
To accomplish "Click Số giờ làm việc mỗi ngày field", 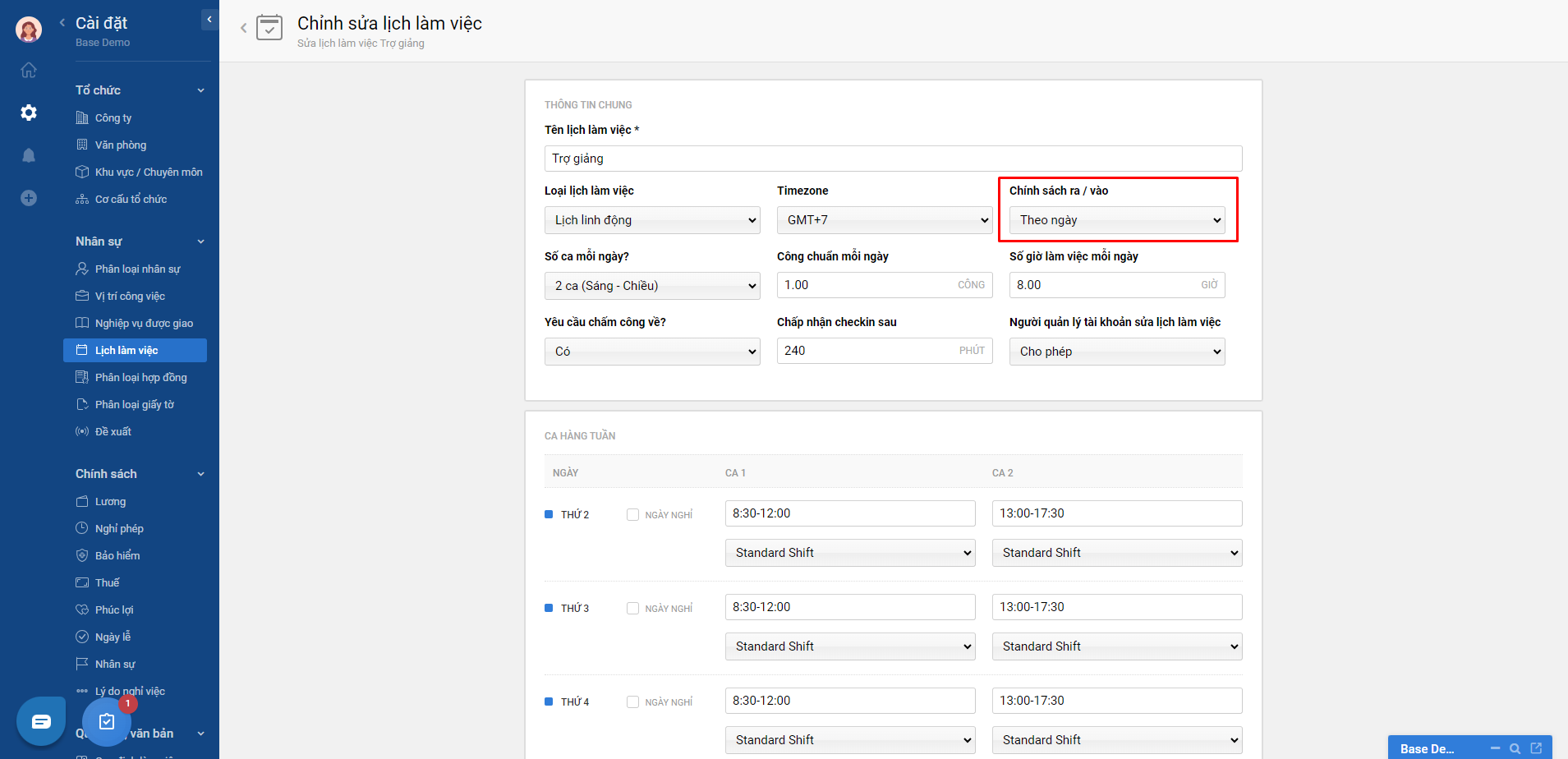I will pos(1117,285).
